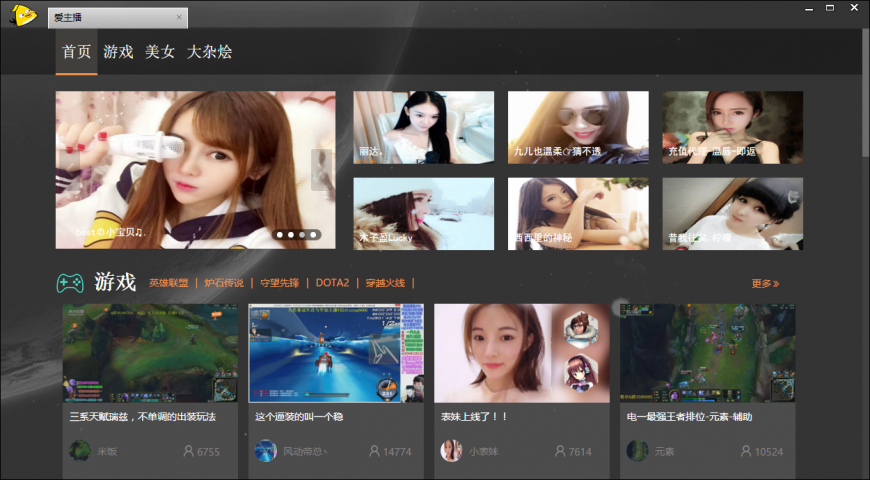Open the 木子盈Lucky streamer thumbnail
This screenshot has height=480, width=870.
point(423,214)
